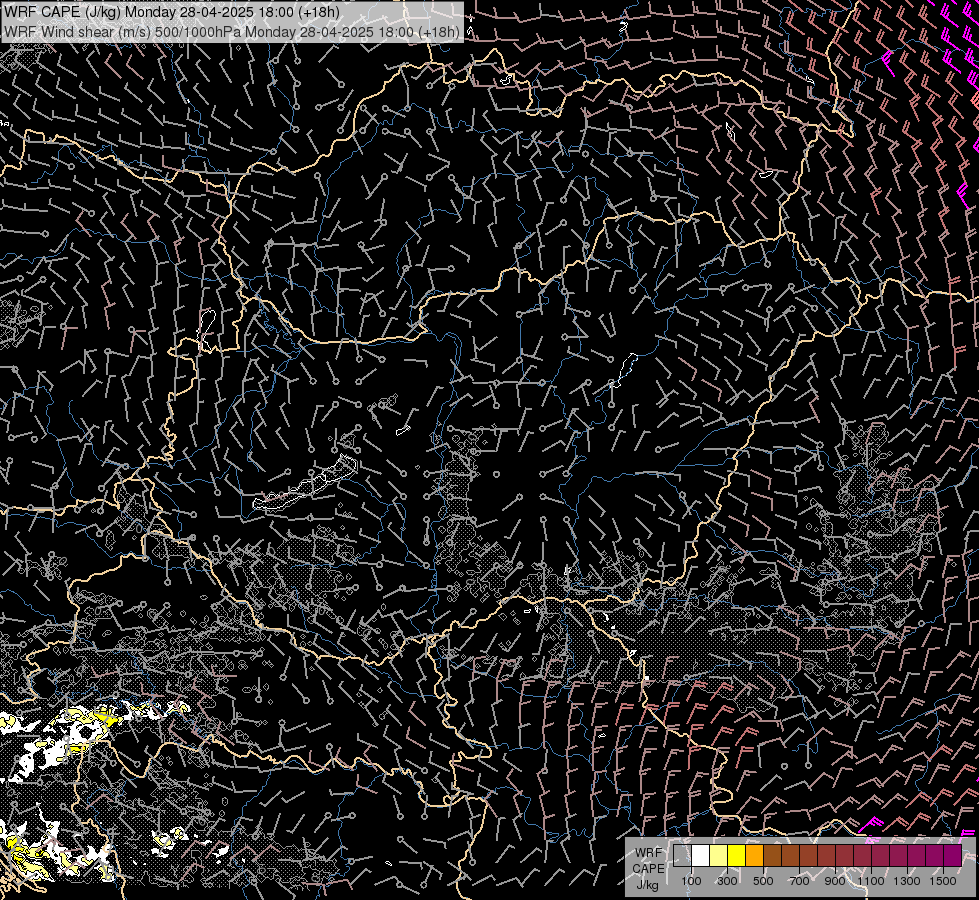Click the legend label 1500

(x=943, y=881)
